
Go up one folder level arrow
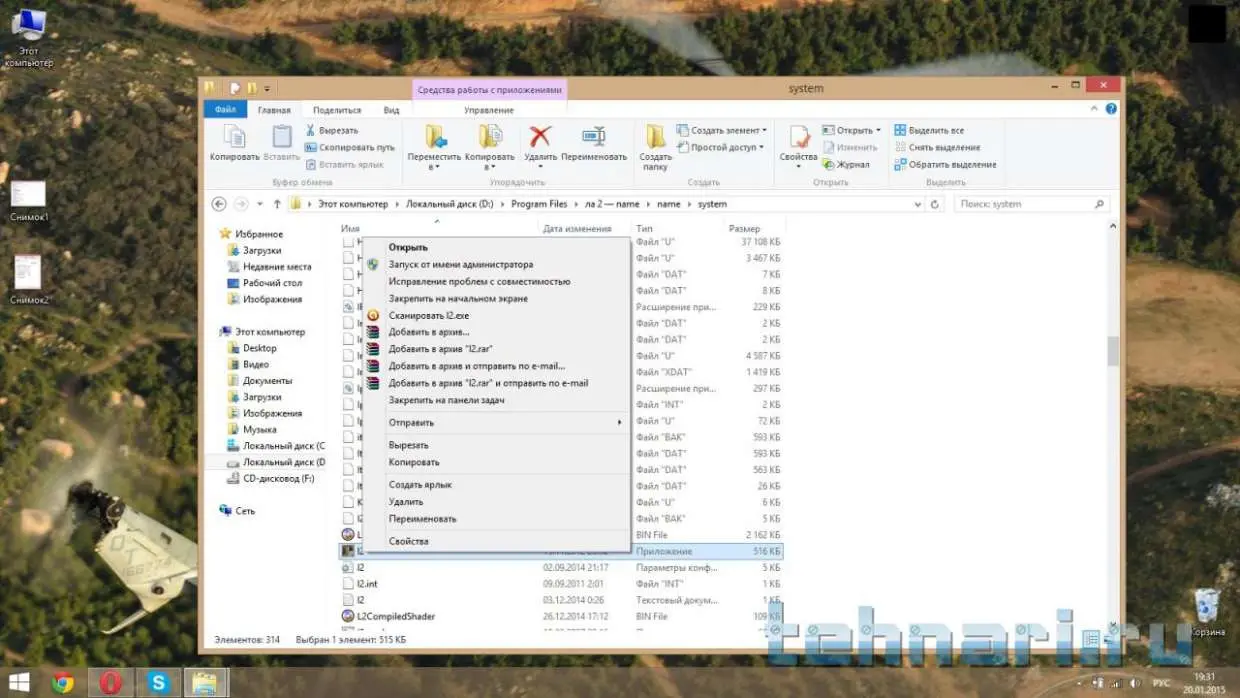(277, 204)
